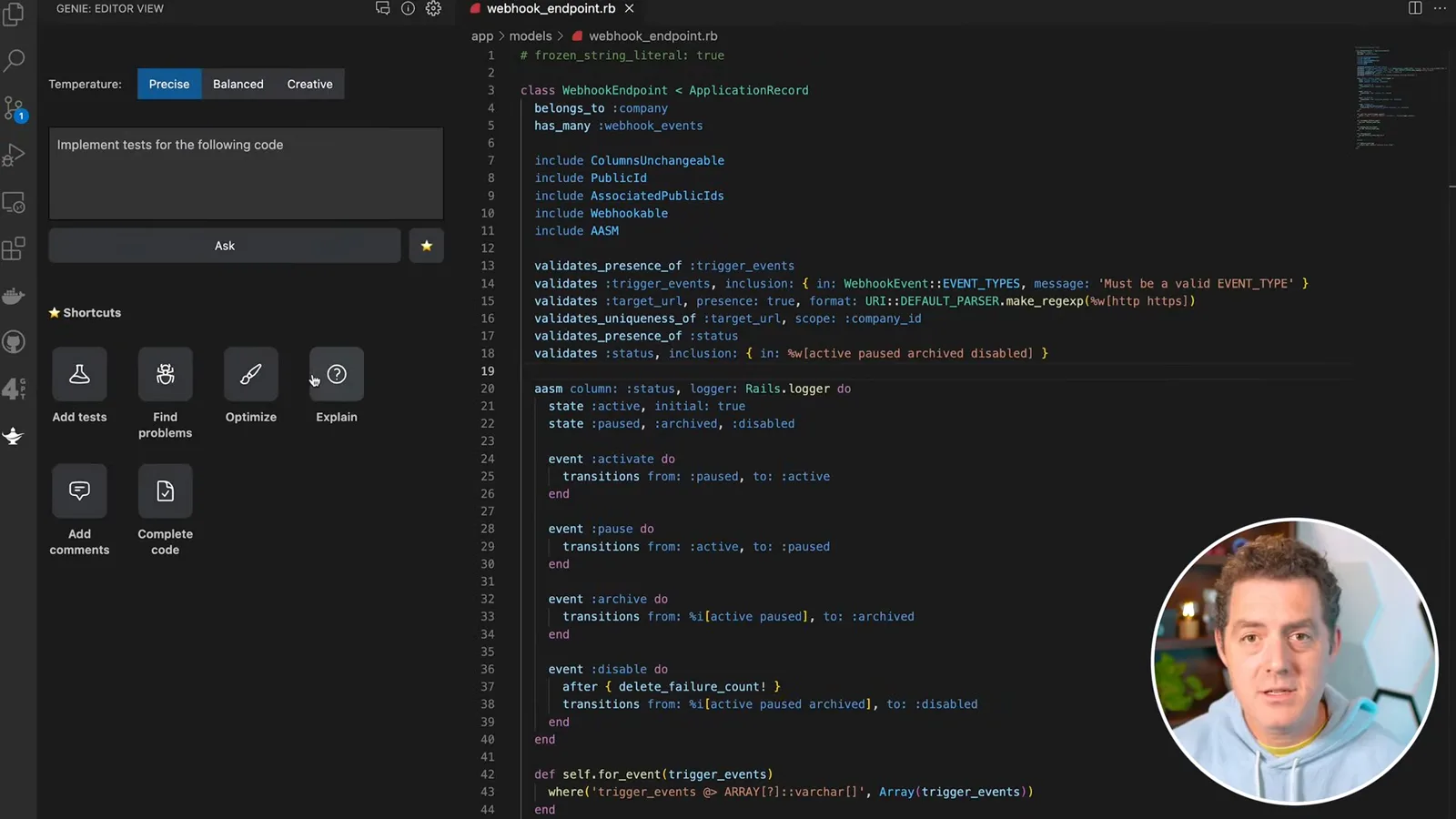
Task: Select 'app' in the breadcrumb path
Action: click(x=482, y=36)
